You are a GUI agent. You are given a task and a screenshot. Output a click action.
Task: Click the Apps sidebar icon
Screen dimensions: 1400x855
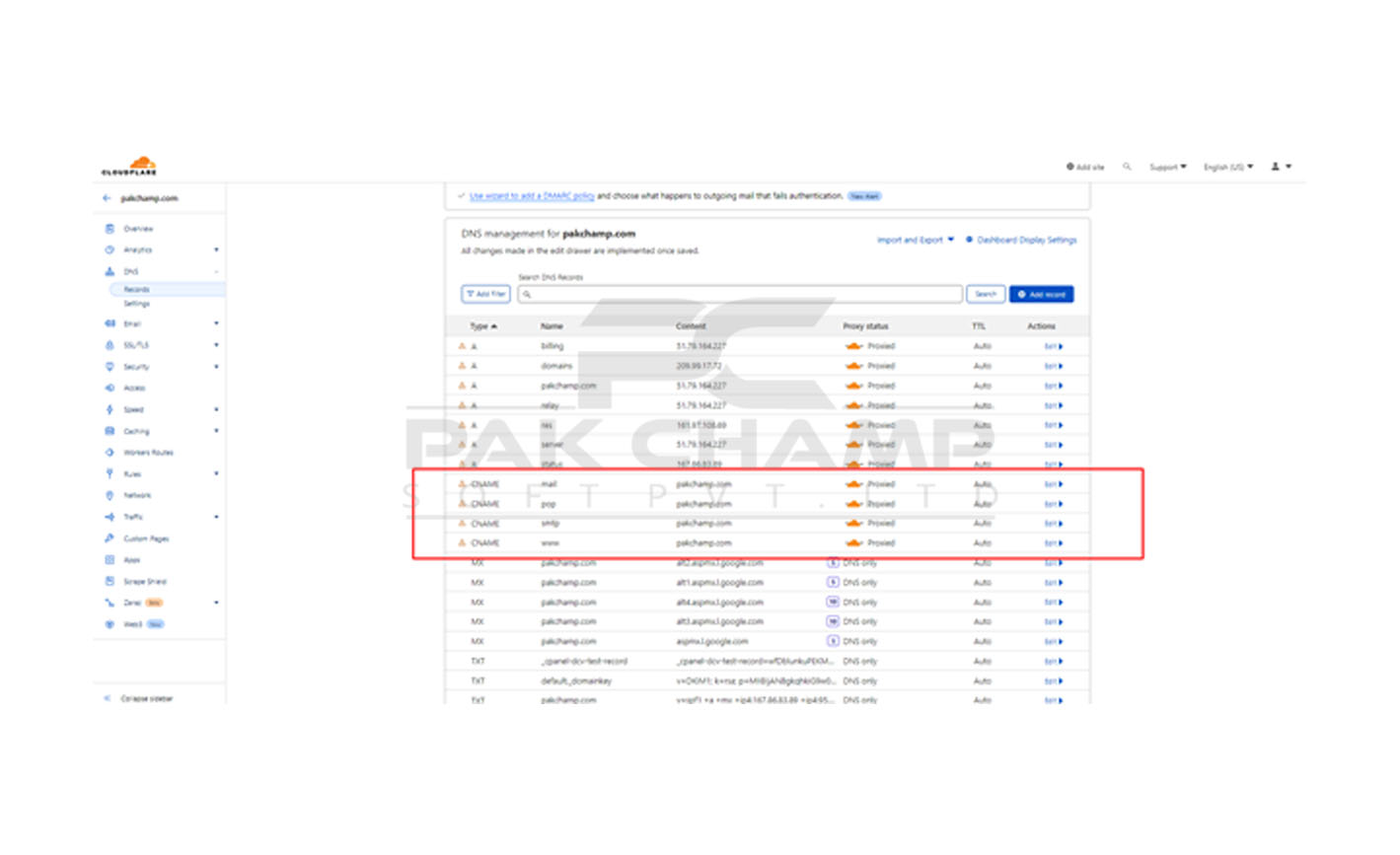tap(110, 560)
